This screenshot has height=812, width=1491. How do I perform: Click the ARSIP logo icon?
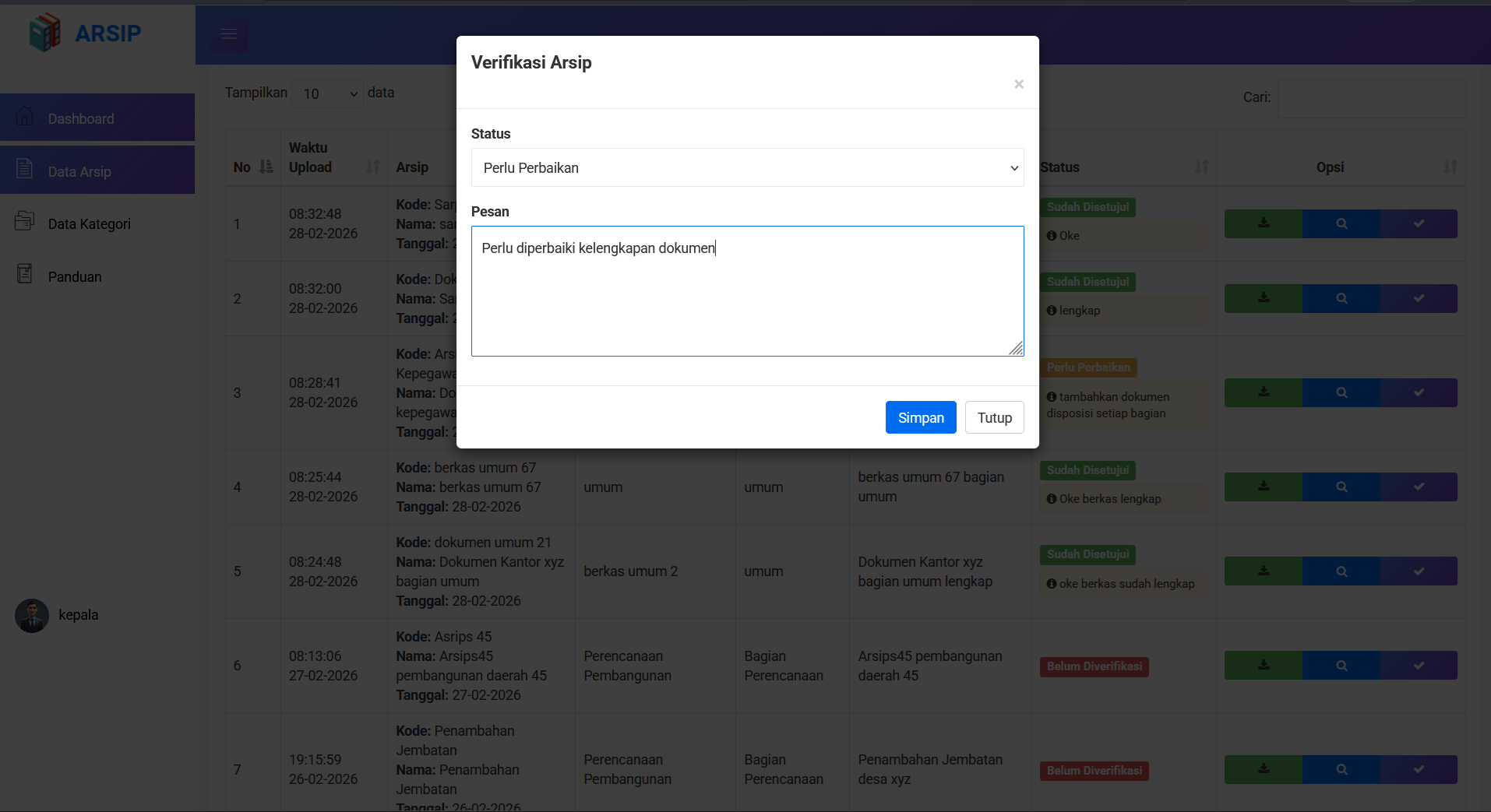click(44, 32)
